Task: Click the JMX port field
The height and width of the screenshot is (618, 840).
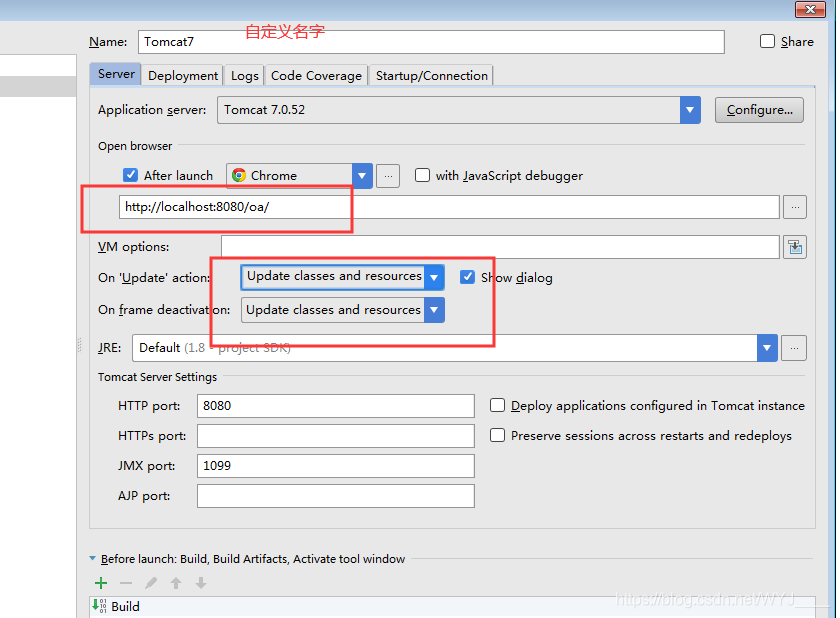Action: click(x=336, y=466)
